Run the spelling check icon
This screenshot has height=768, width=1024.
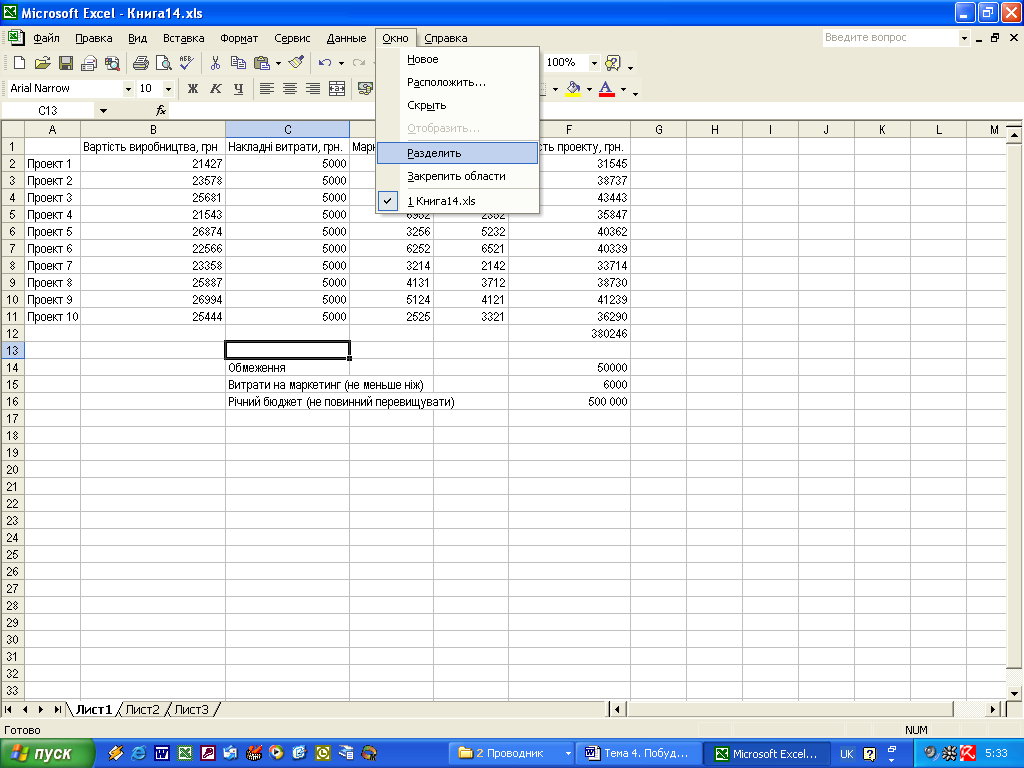(x=186, y=63)
